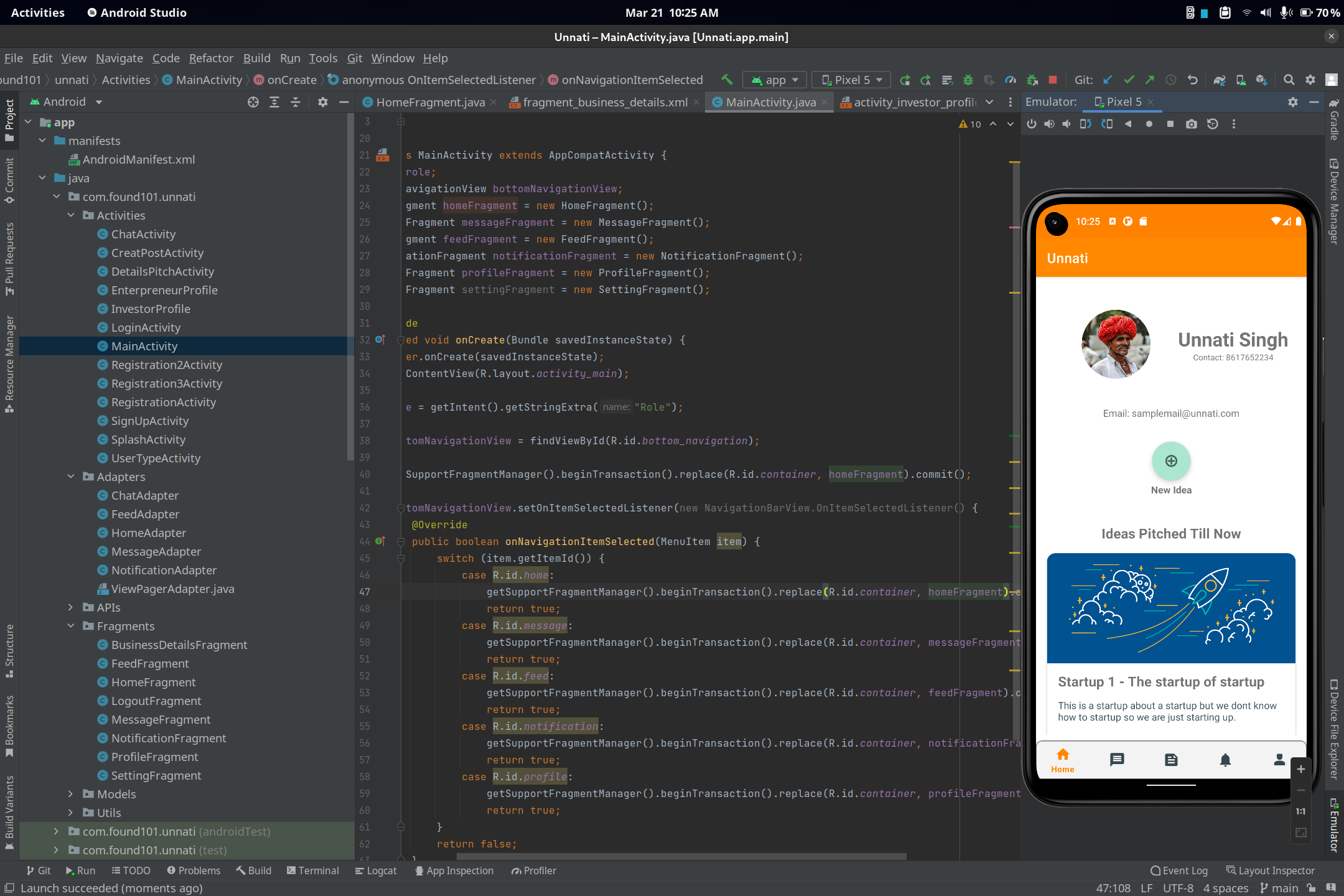Open the Profiler tool window button
Image resolution: width=1344 pixels, height=896 pixels.
(534, 870)
